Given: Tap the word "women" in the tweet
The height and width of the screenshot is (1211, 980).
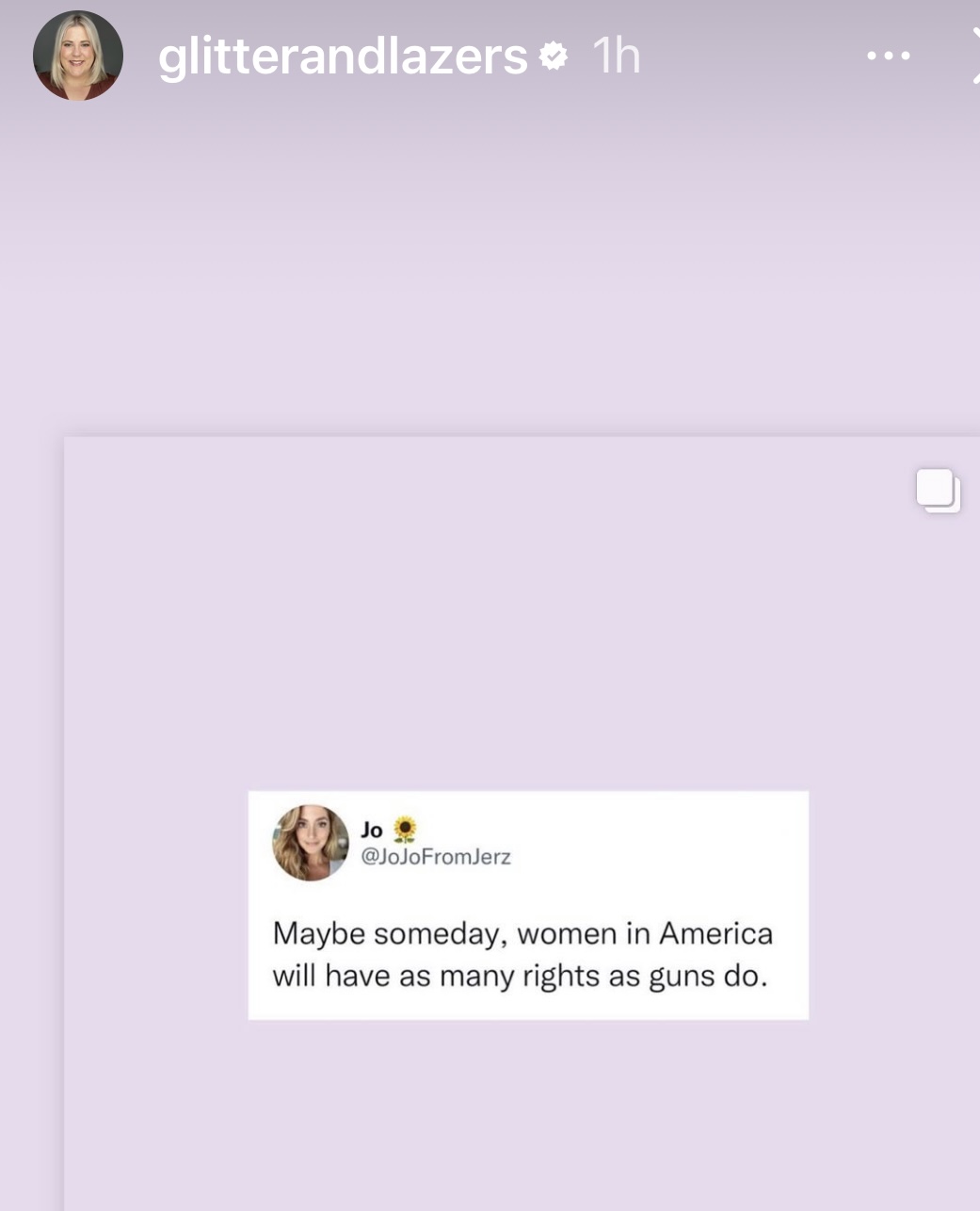Looking at the screenshot, I should 567,934.
